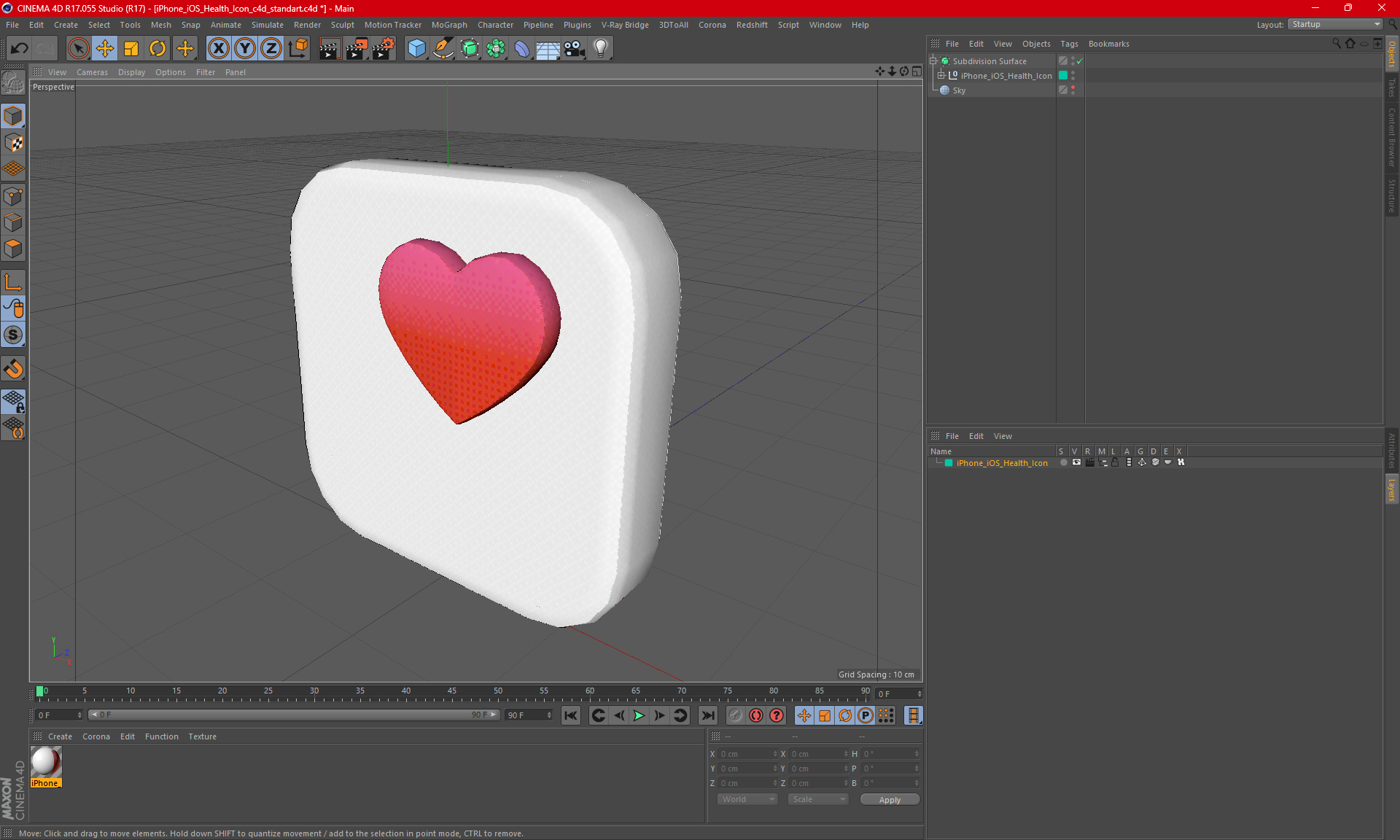
Task: Toggle Enable Axis tool
Action: [13, 282]
